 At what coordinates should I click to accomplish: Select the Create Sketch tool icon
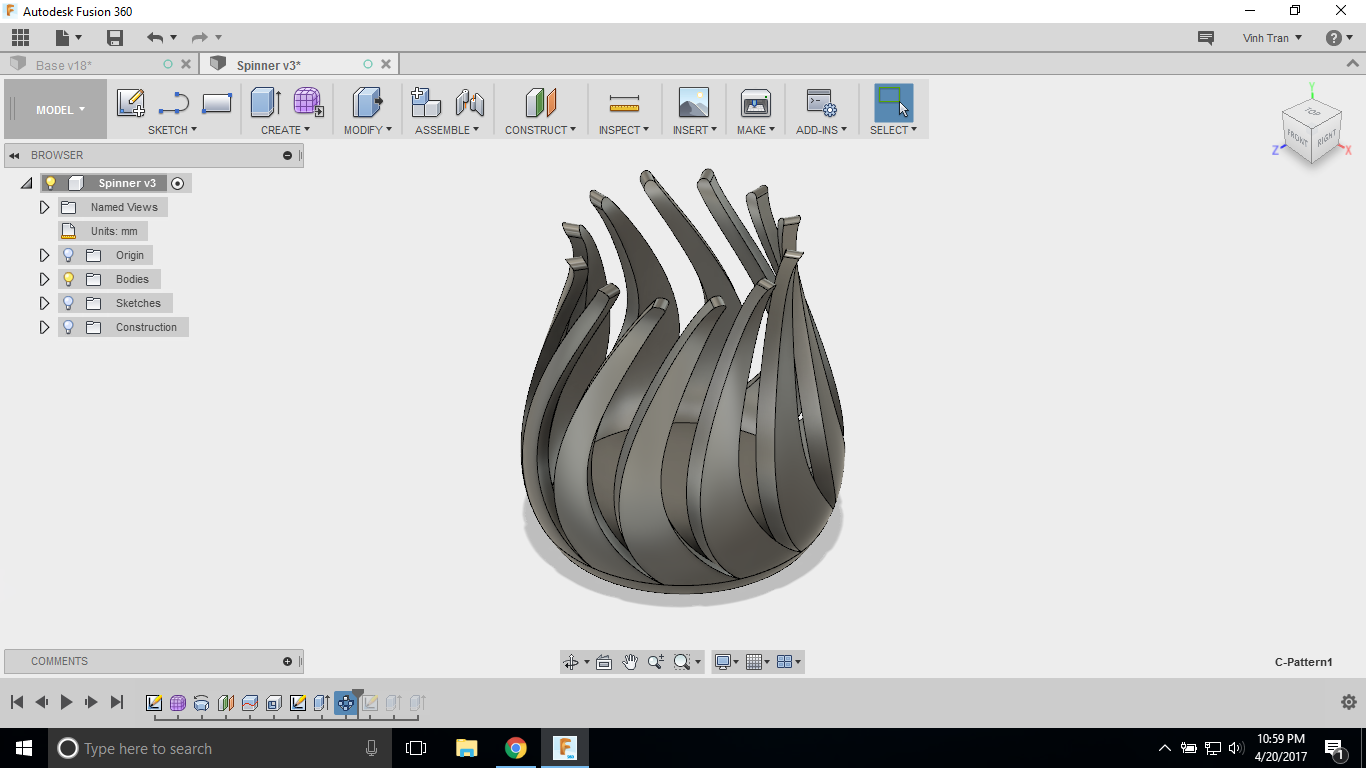[131, 103]
